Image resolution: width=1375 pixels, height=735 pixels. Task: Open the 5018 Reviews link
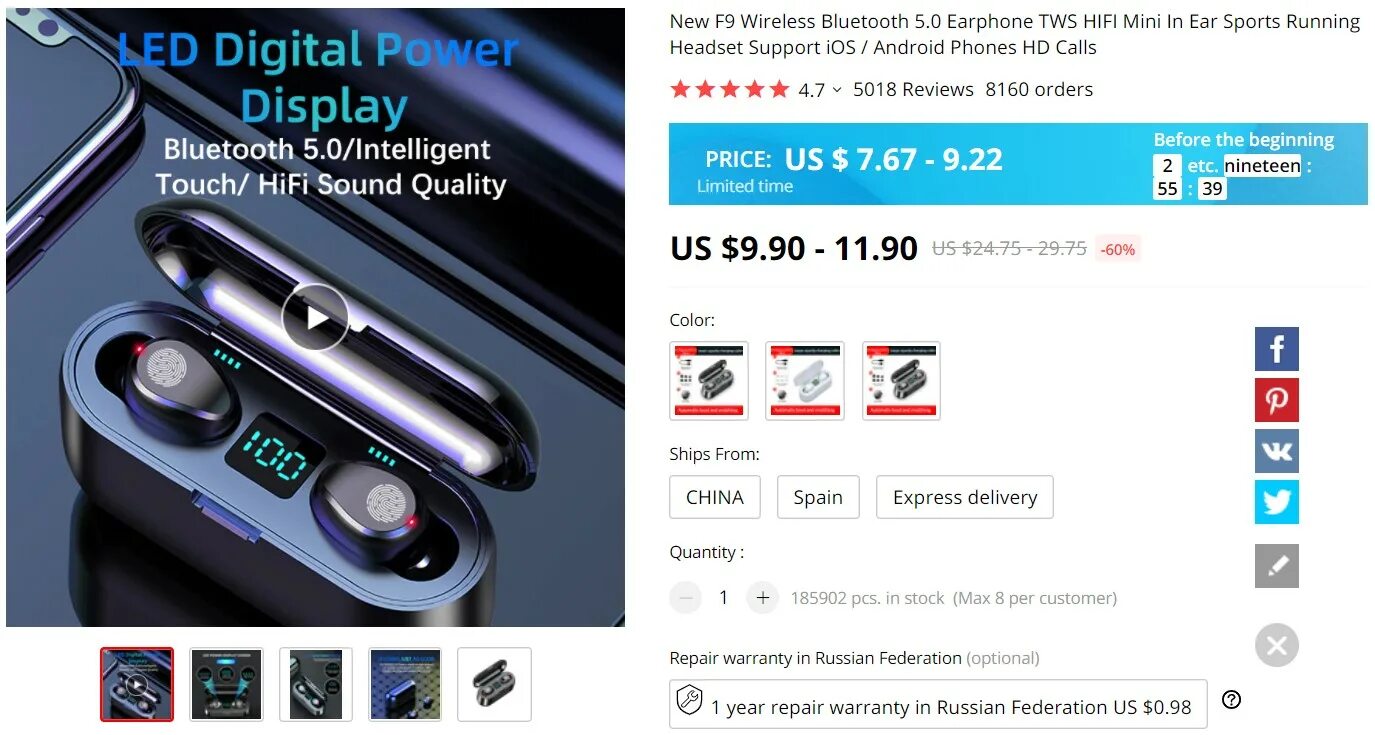point(913,89)
